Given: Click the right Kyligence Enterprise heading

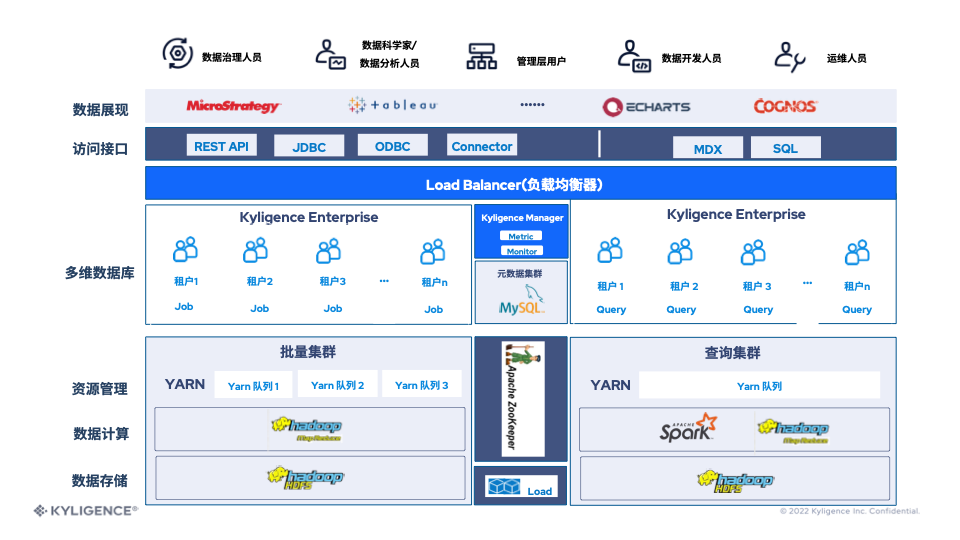Looking at the screenshot, I should coord(736,214).
